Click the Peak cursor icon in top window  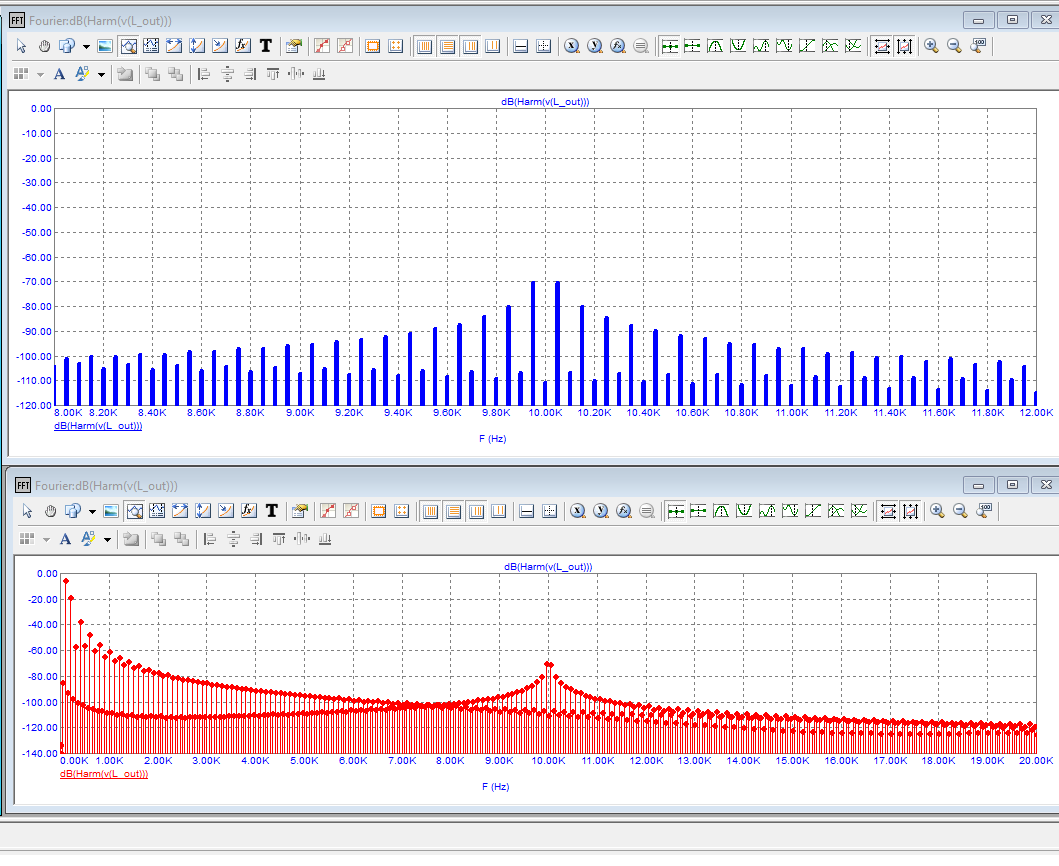pyautogui.click(x=715, y=46)
